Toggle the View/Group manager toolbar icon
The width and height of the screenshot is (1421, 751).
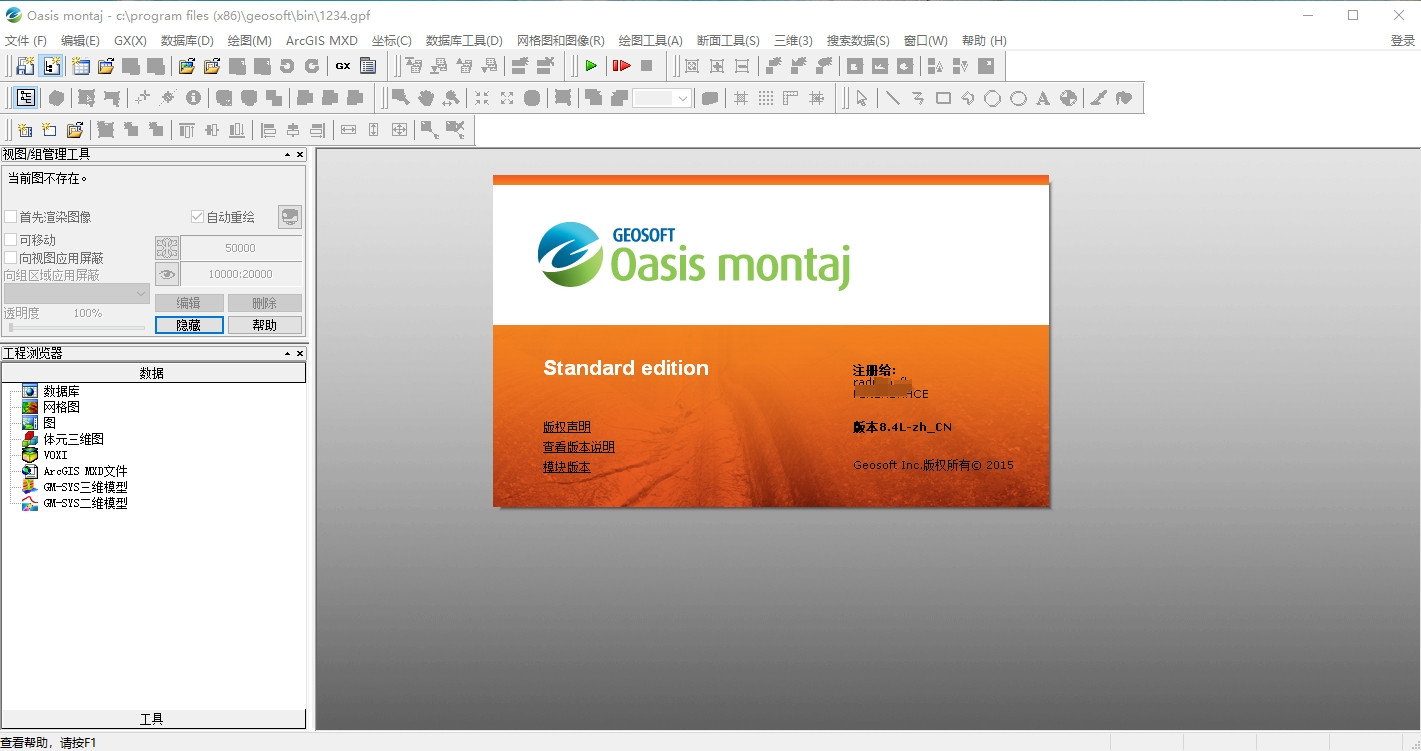[26, 98]
